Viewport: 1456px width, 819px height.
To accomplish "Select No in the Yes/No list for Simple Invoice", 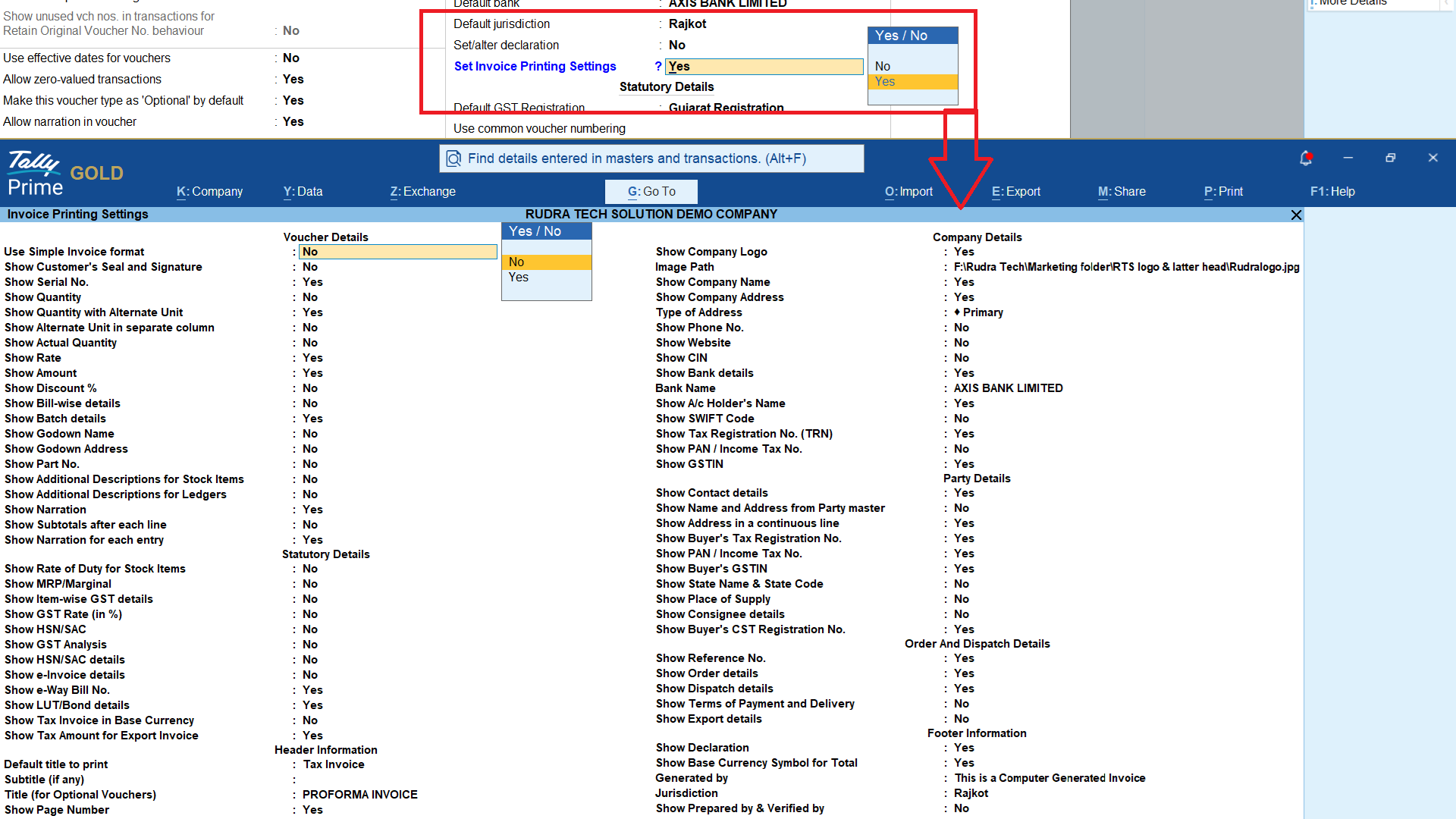I will coord(546,262).
